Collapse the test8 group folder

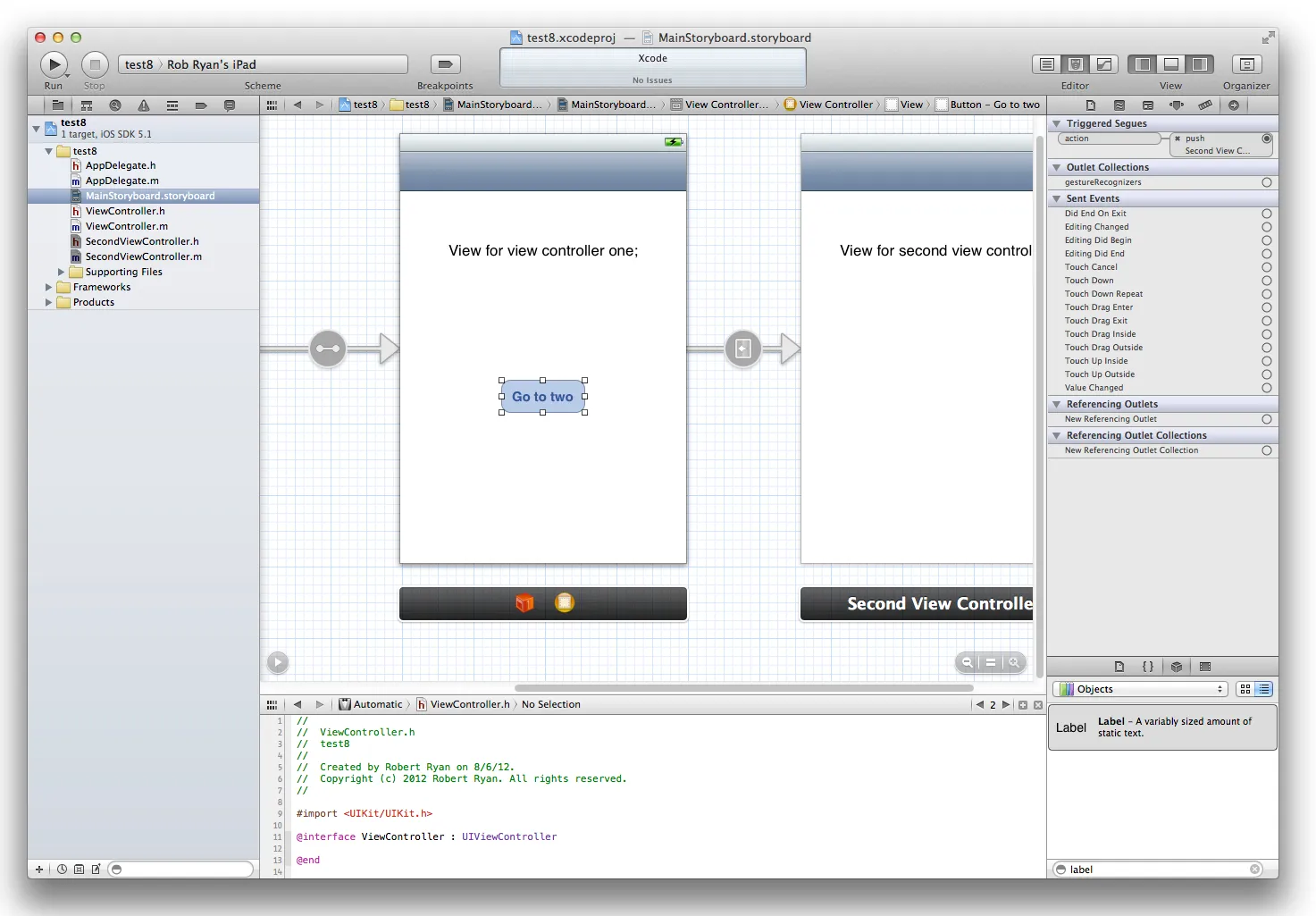[x=49, y=151]
